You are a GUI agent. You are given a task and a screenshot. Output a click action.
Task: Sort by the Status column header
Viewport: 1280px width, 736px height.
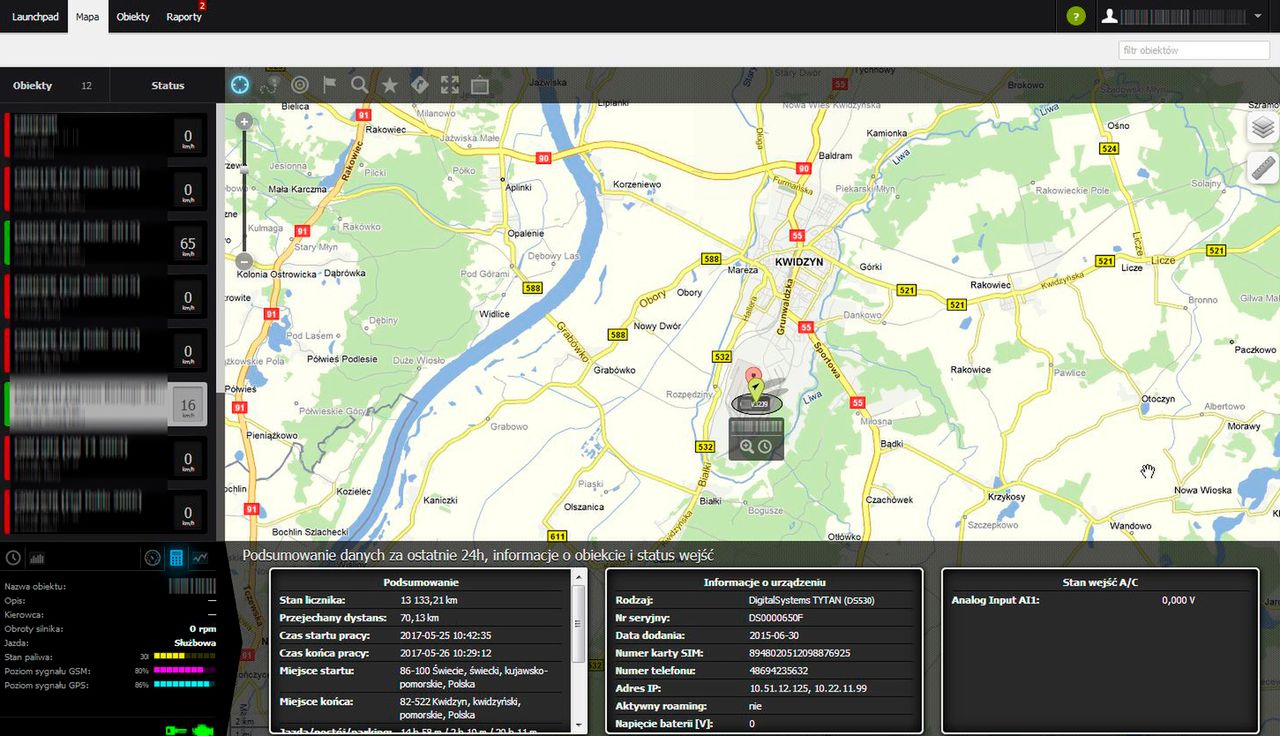point(168,85)
